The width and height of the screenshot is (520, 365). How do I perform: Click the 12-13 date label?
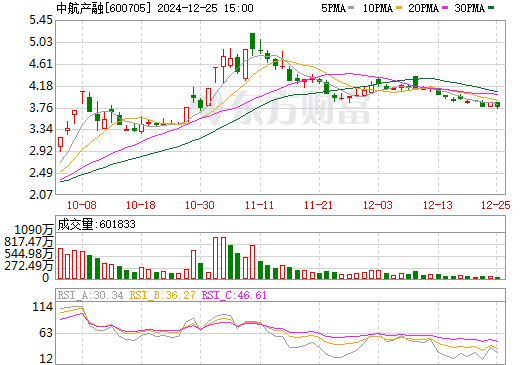pyautogui.click(x=438, y=205)
